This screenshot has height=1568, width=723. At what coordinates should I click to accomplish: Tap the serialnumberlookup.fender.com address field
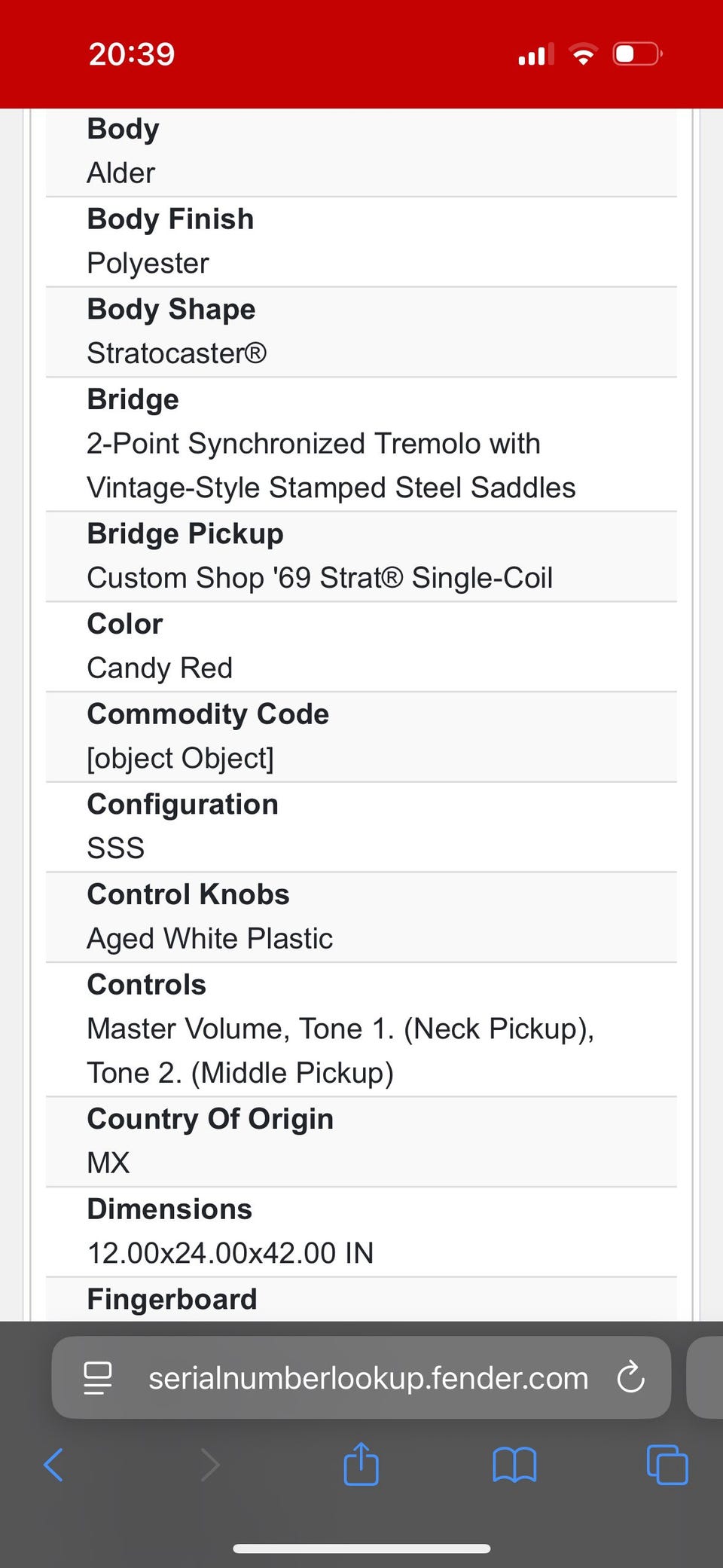pos(368,1377)
